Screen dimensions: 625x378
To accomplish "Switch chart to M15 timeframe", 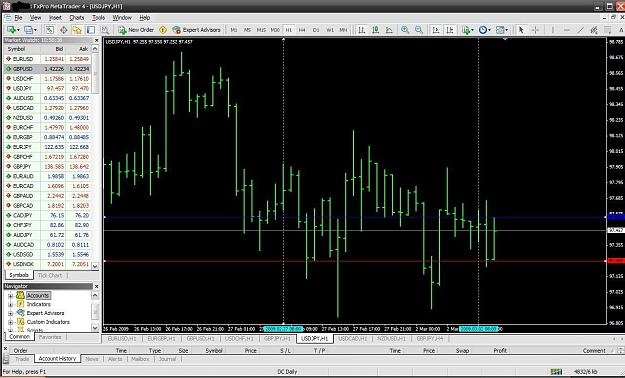I will pyautogui.click(x=261, y=30).
